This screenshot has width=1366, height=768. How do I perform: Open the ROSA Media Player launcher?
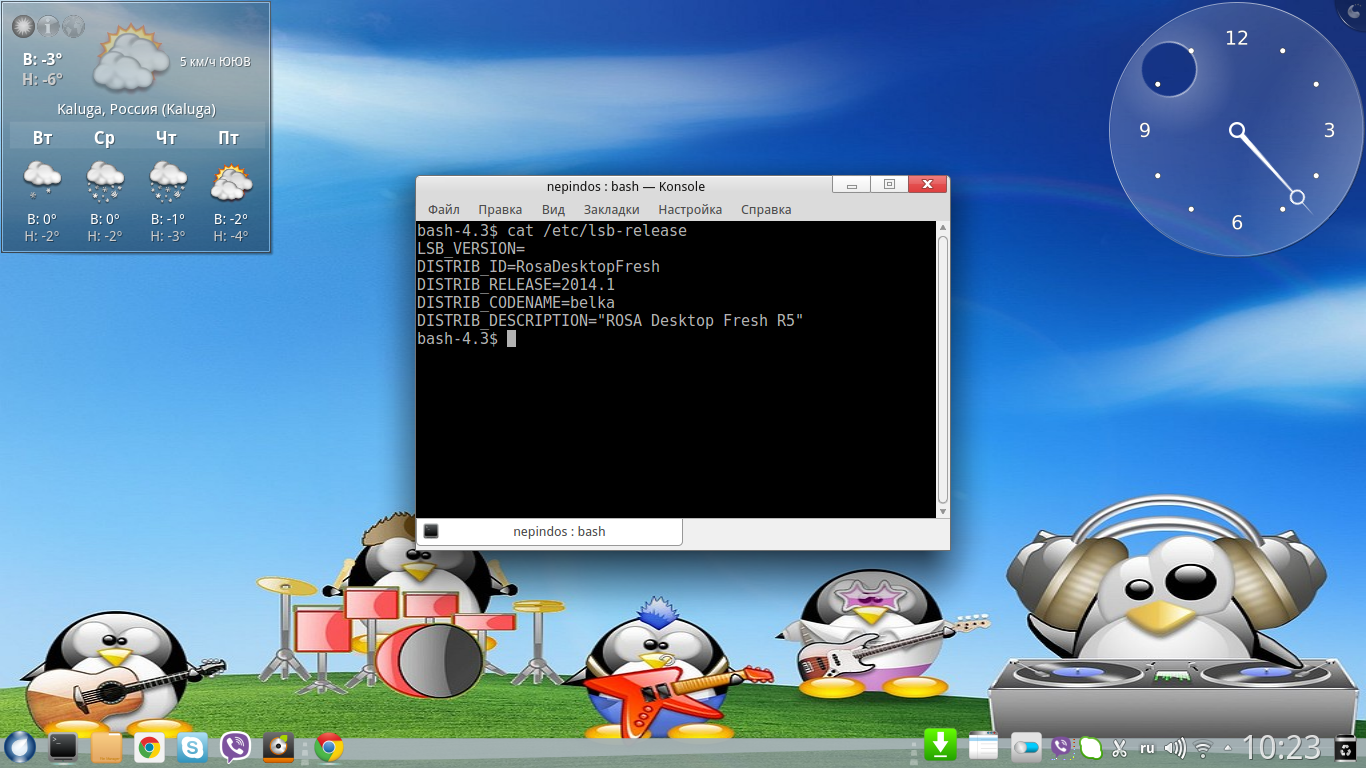point(279,747)
